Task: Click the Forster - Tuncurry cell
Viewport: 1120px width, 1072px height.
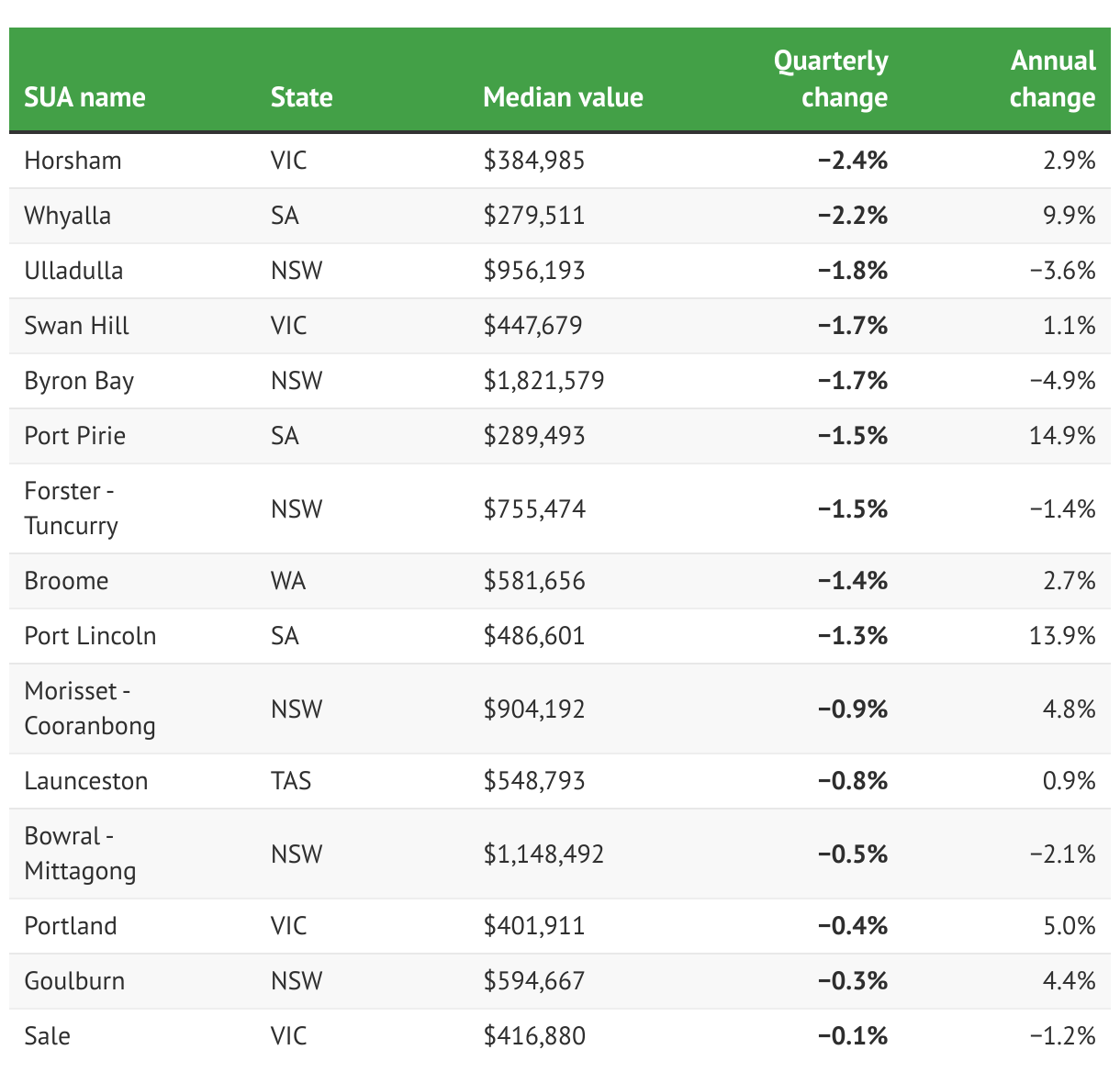Action: [x=71, y=508]
